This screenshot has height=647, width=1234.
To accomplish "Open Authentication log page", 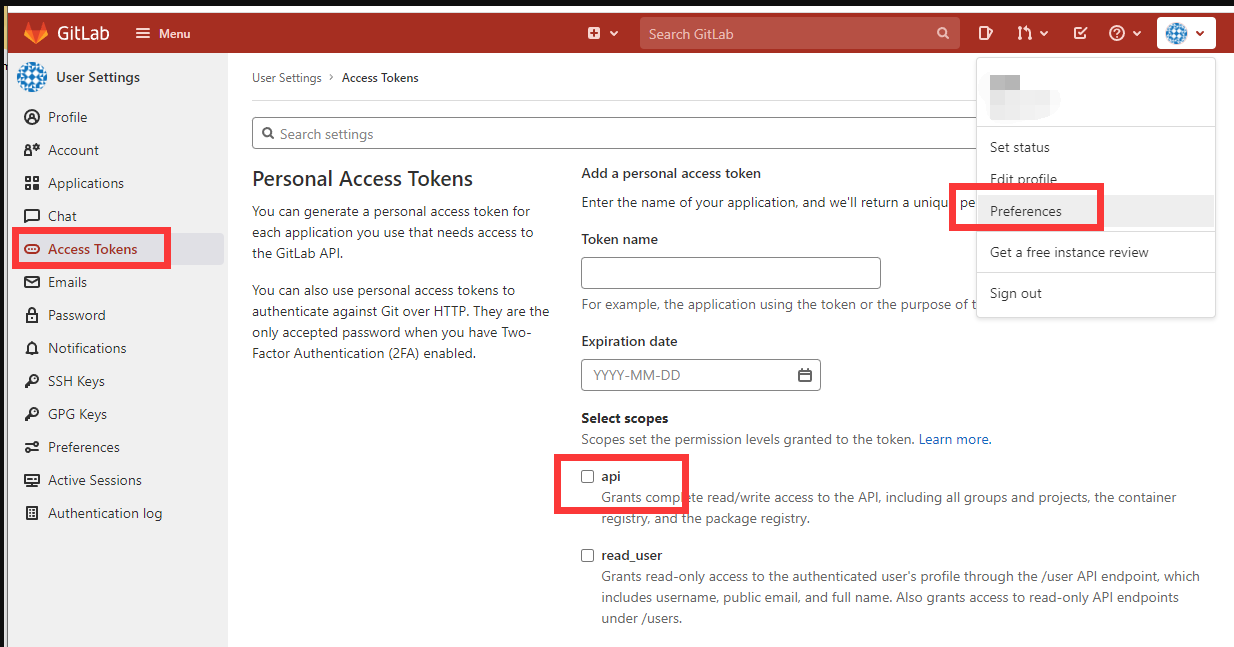I will tap(105, 513).
